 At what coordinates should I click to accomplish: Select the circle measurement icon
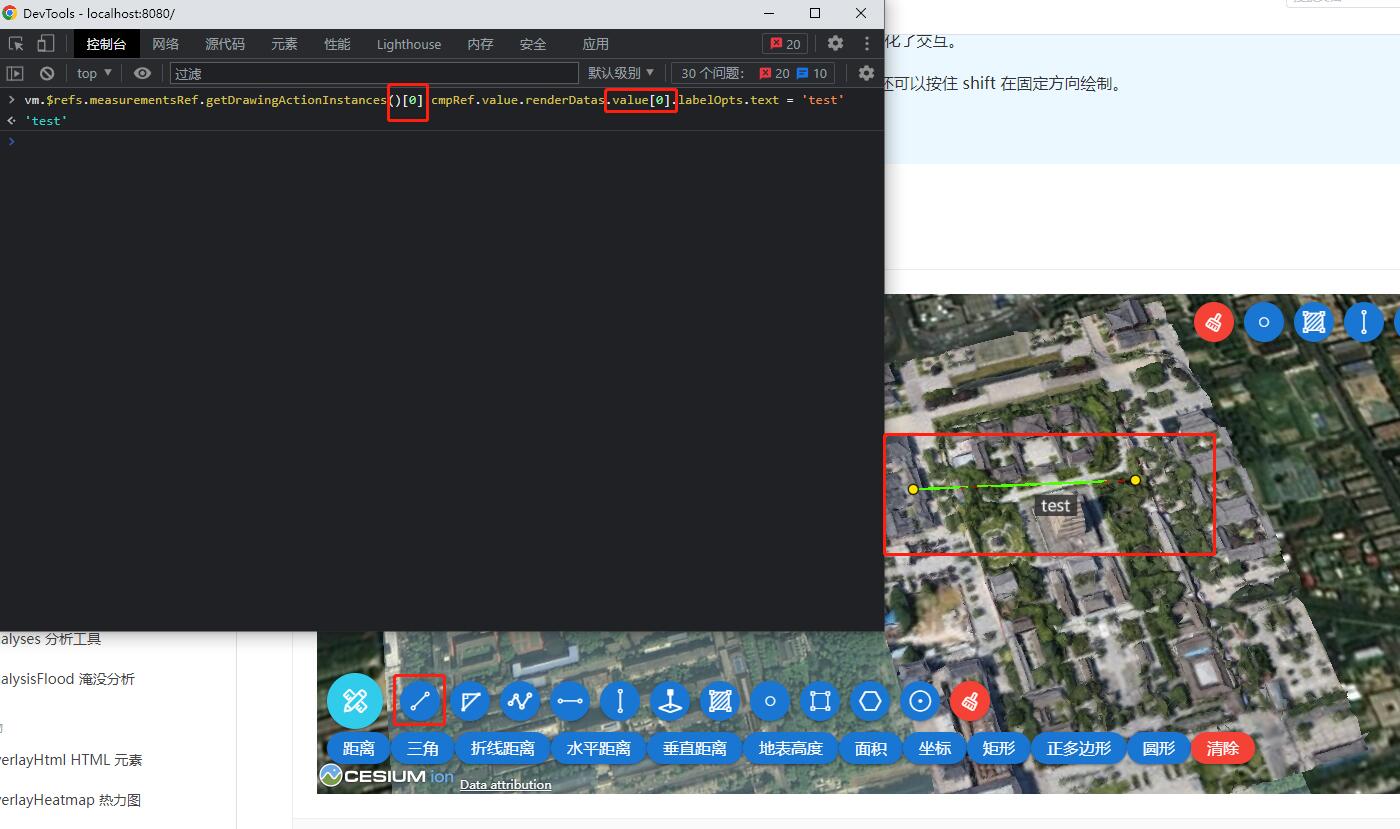[920, 701]
